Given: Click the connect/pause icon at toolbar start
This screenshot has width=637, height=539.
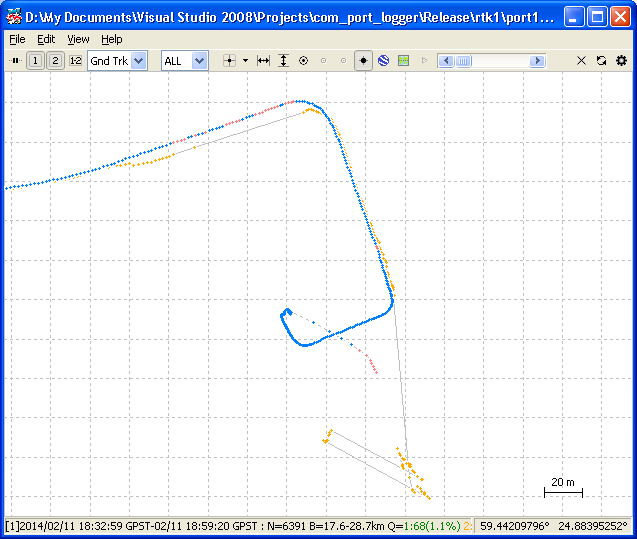Looking at the screenshot, I should [x=15, y=61].
